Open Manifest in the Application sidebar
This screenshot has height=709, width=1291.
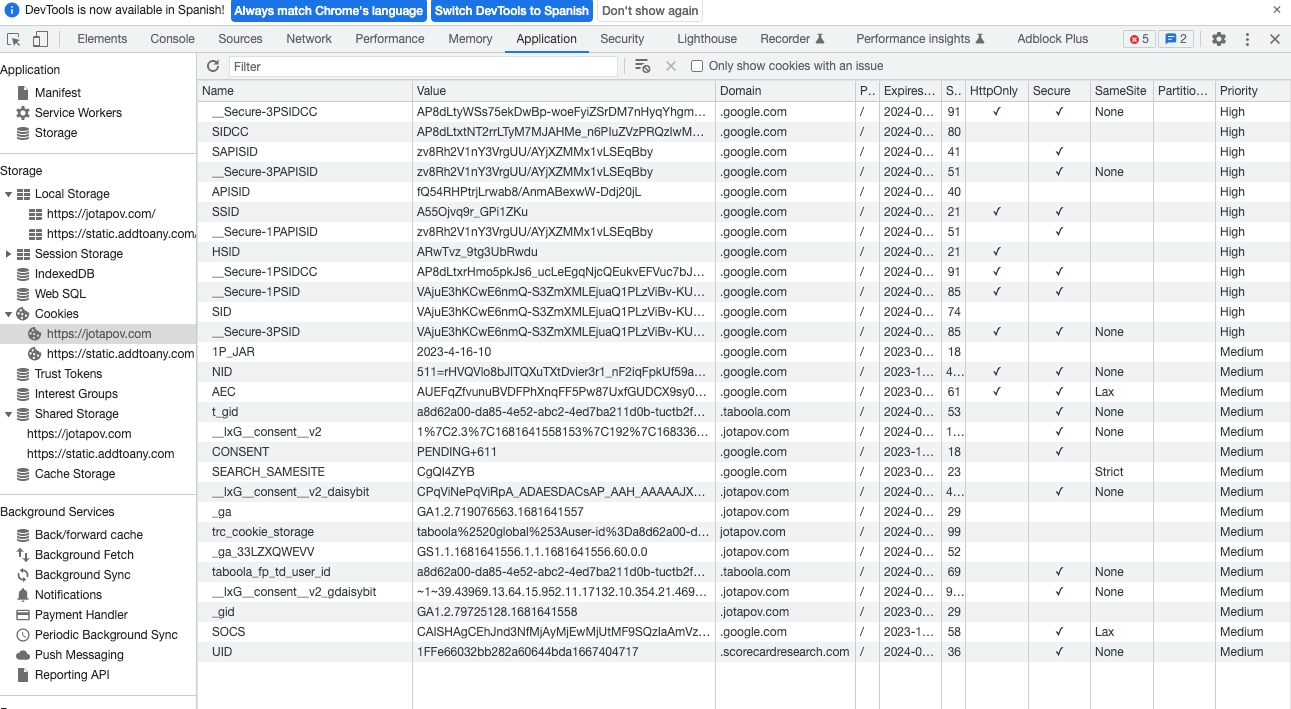pyautogui.click(x=58, y=93)
